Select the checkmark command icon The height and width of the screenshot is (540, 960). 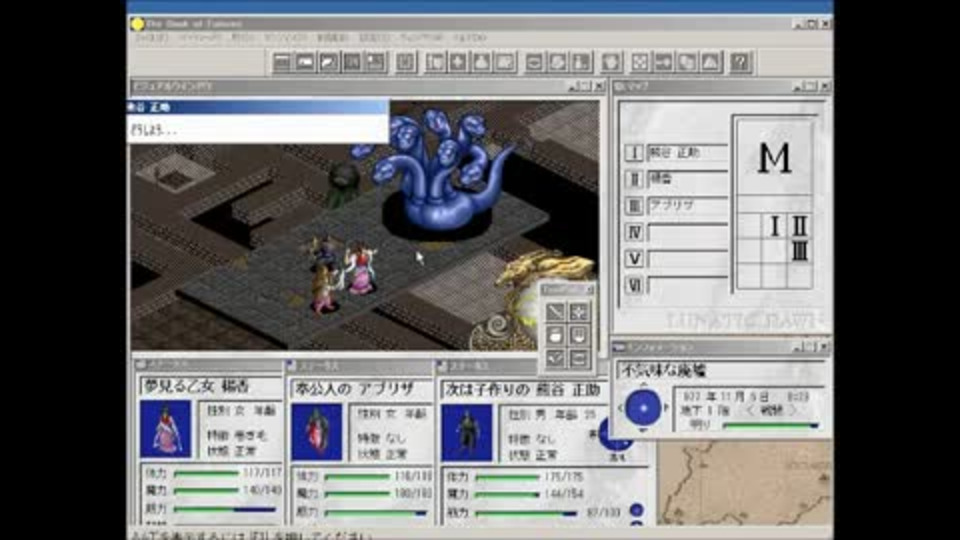[x=555, y=359]
